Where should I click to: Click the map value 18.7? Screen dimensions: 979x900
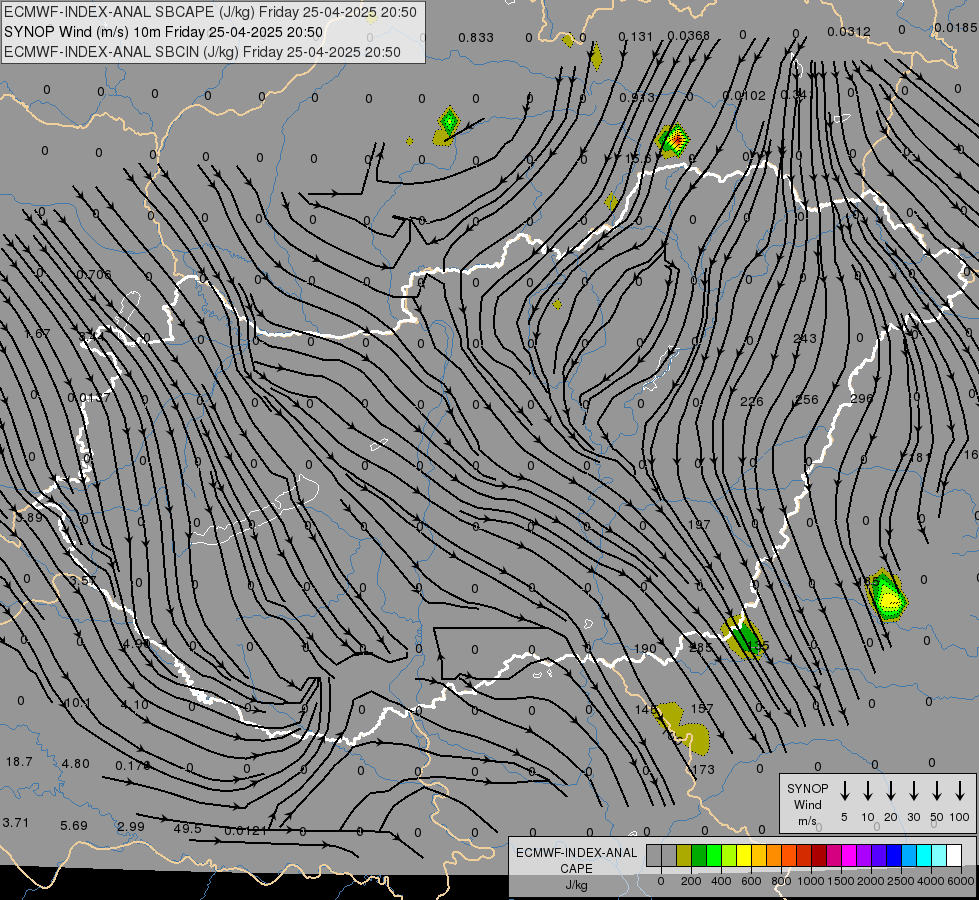click(19, 761)
